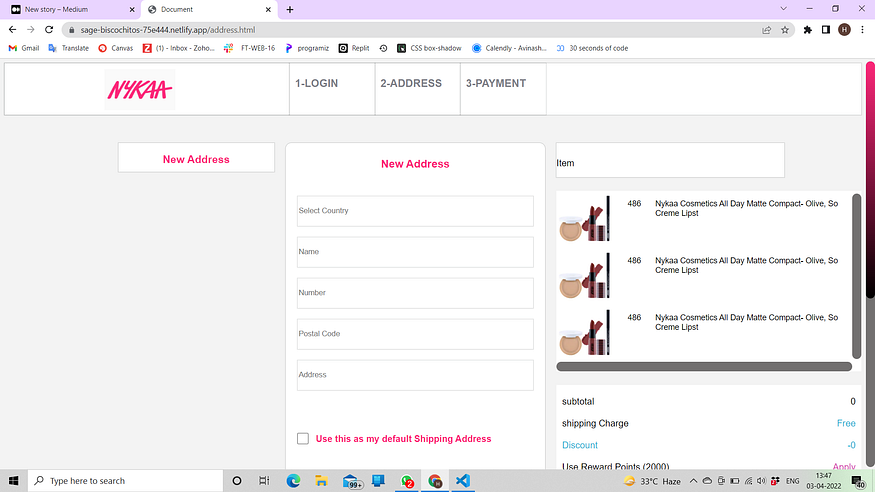Click the Name input field
This screenshot has width=875, height=492.
pos(415,252)
